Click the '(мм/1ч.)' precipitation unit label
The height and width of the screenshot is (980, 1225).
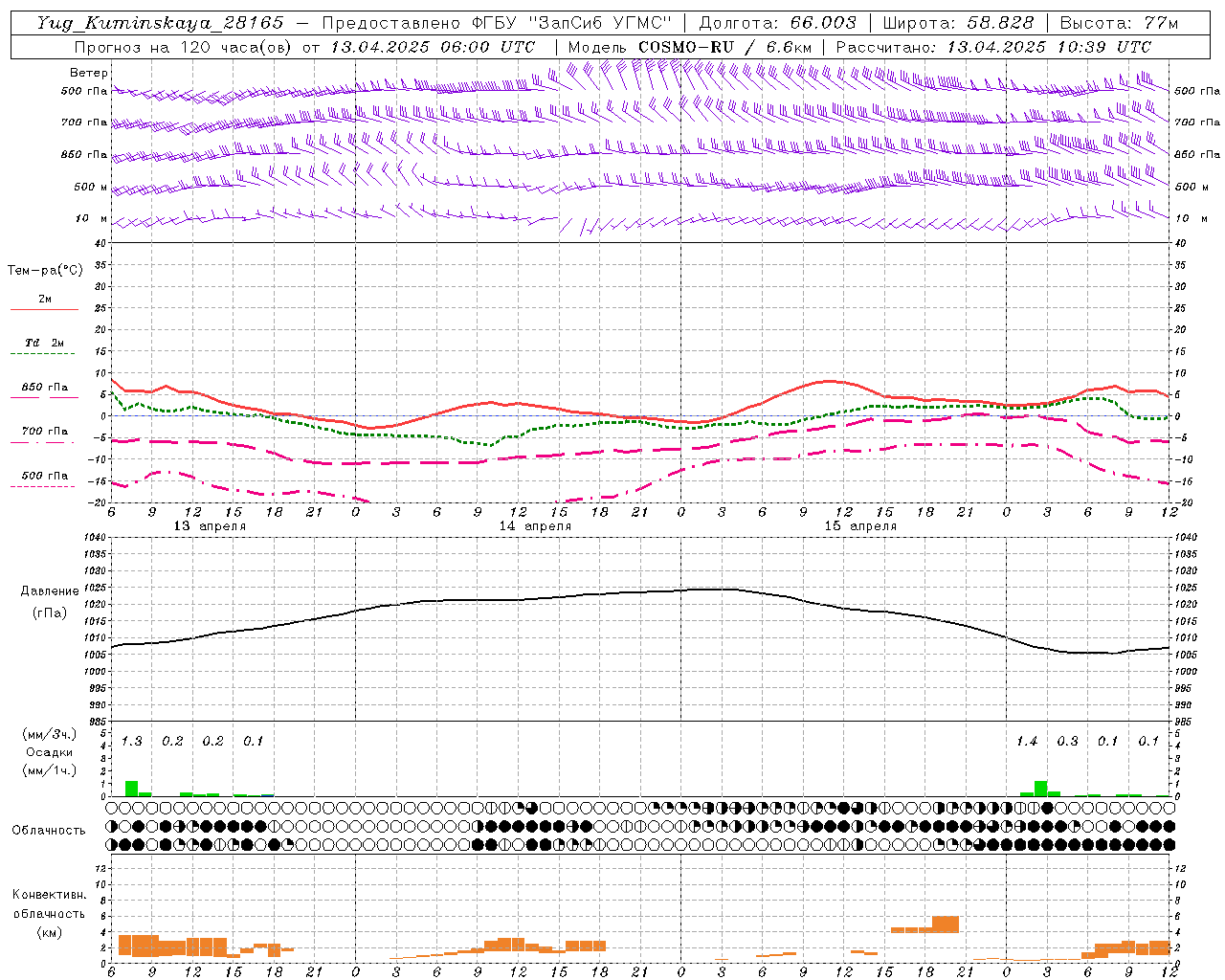pyautogui.click(x=50, y=770)
